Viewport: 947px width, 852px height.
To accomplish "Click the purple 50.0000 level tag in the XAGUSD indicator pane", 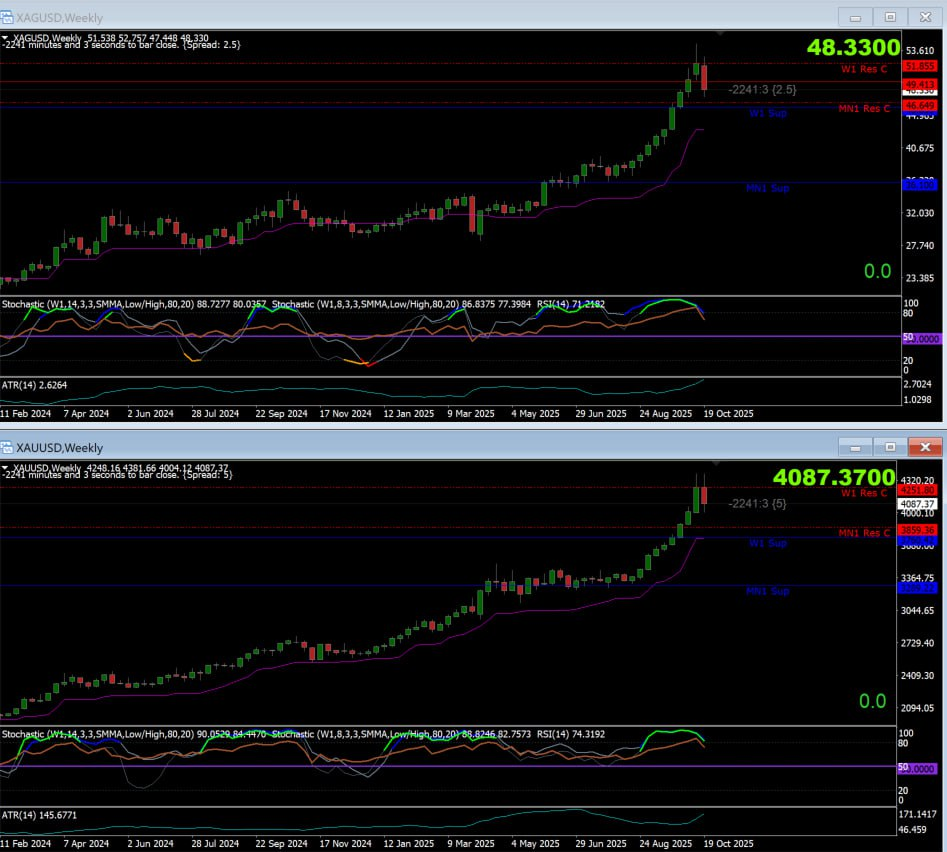I will click(x=922, y=339).
